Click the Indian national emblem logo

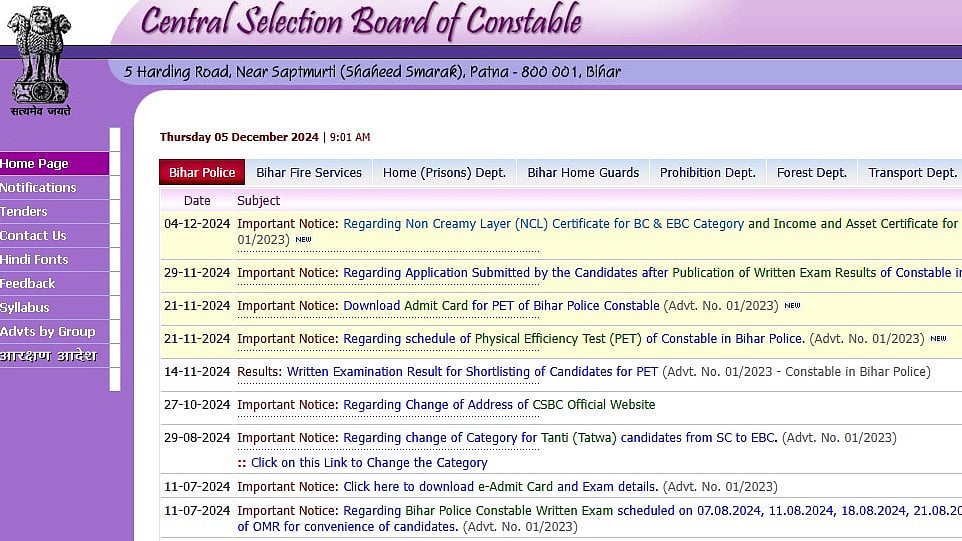click(40, 58)
